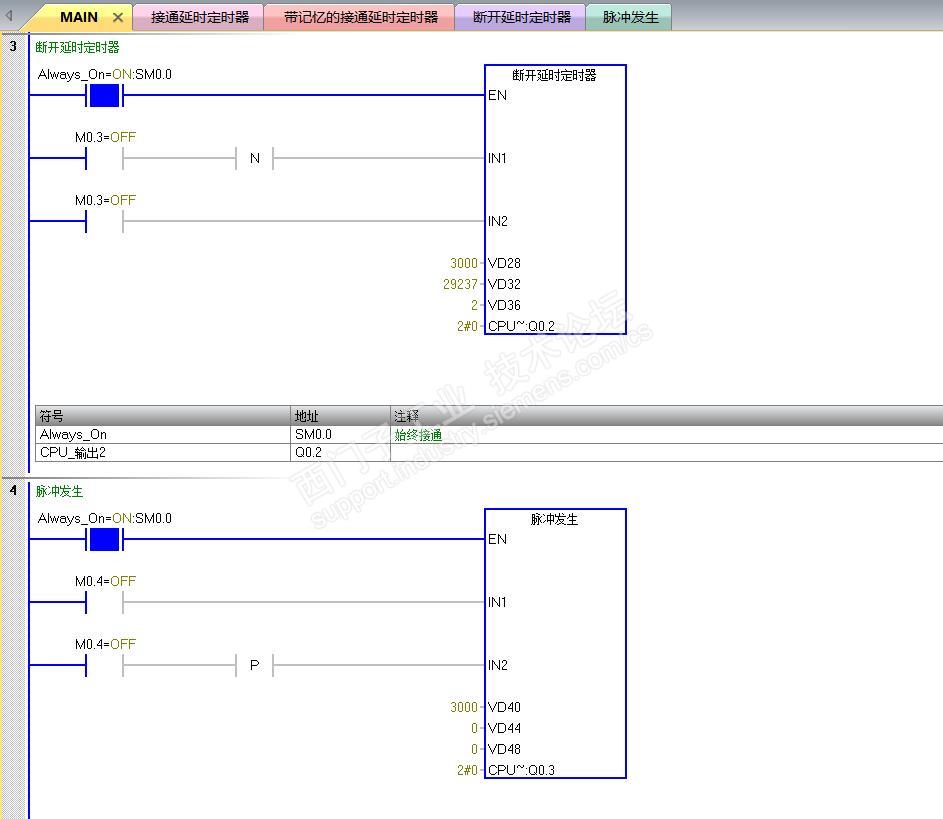
Task: Open the 断开延时定时器 tab
Action: point(521,17)
